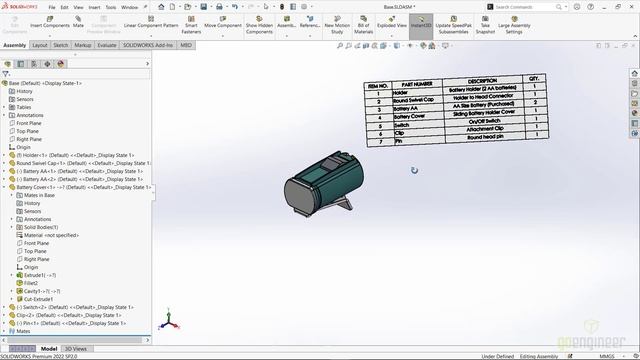This screenshot has height=360, width=640.
Task: Open the tree filter funnel
Action: (x=5, y=74)
